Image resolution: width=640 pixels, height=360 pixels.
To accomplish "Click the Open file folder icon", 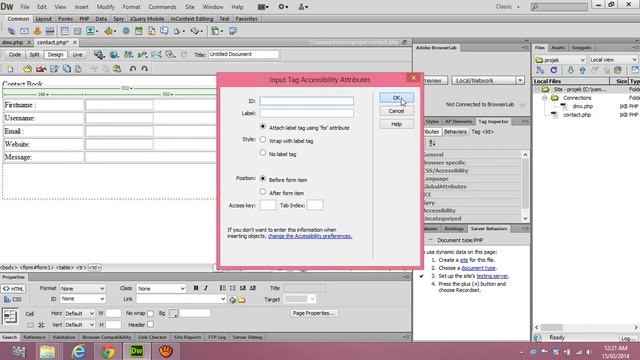I will [x=27, y=69].
